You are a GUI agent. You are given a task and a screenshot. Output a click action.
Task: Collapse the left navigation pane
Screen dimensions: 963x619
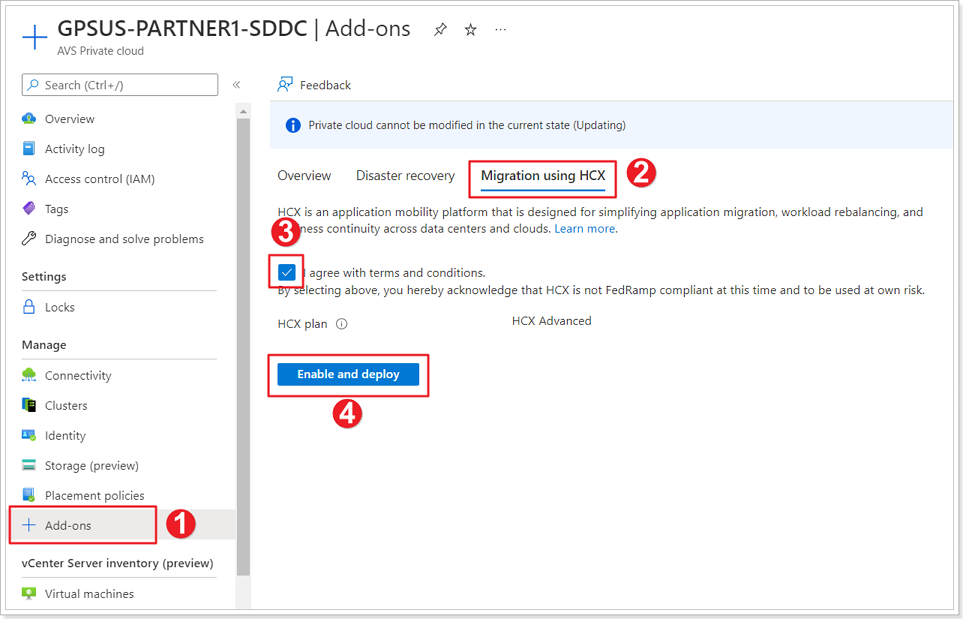[236, 84]
